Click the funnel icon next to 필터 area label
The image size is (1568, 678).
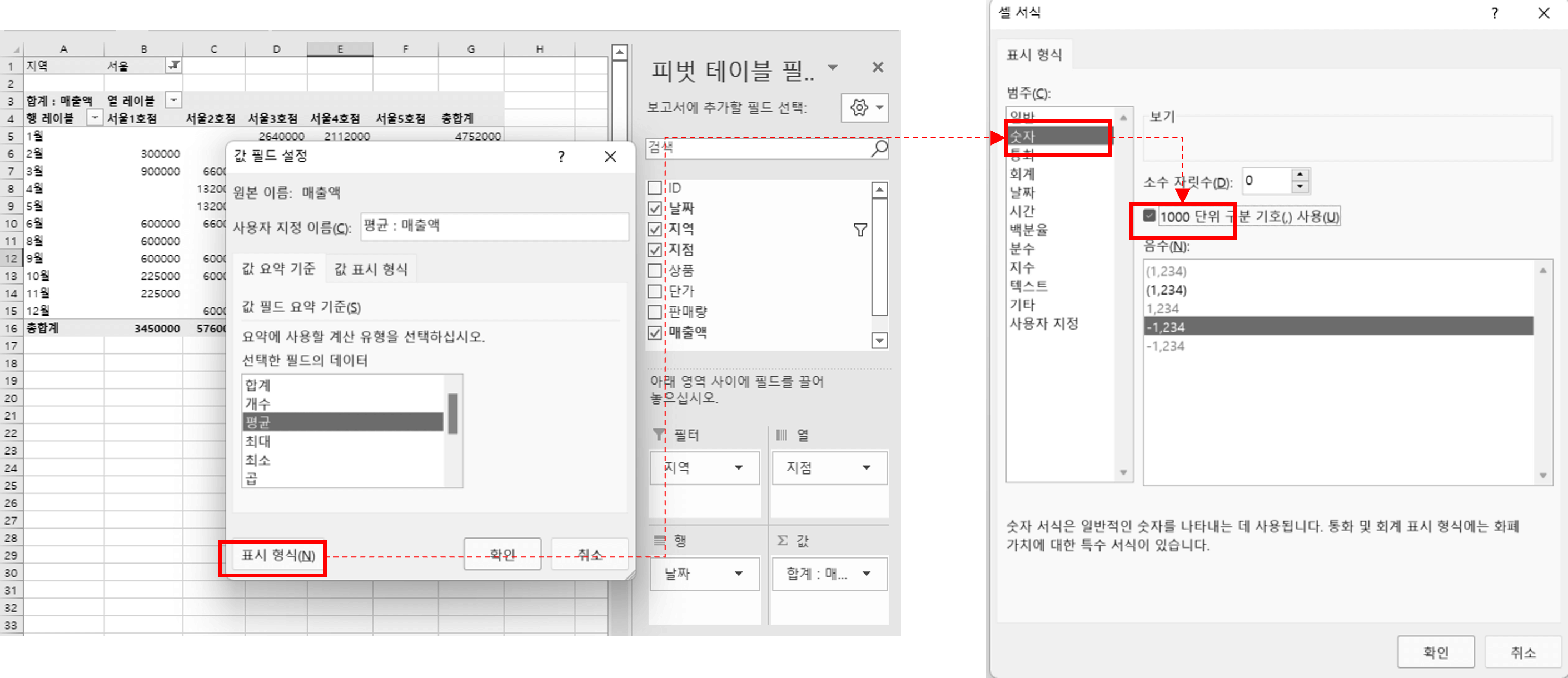tap(659, 435)
